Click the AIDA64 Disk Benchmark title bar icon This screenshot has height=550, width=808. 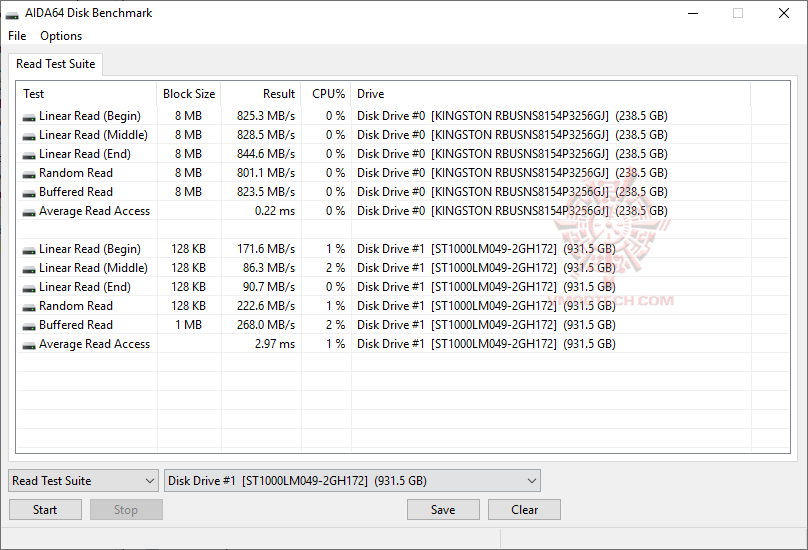coord(12,14)
